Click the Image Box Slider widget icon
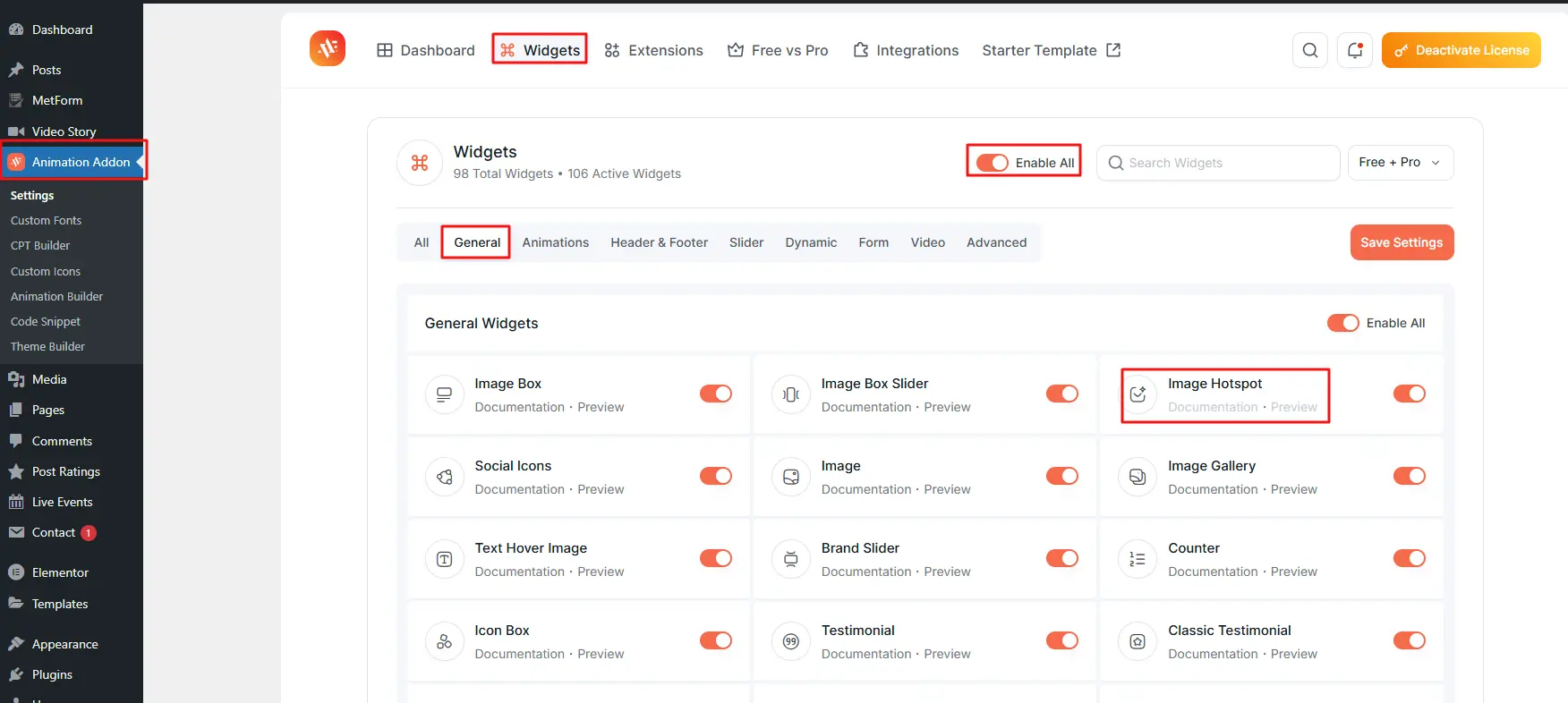The height and width of the screenshot is (703, 1568). (791, 394)
